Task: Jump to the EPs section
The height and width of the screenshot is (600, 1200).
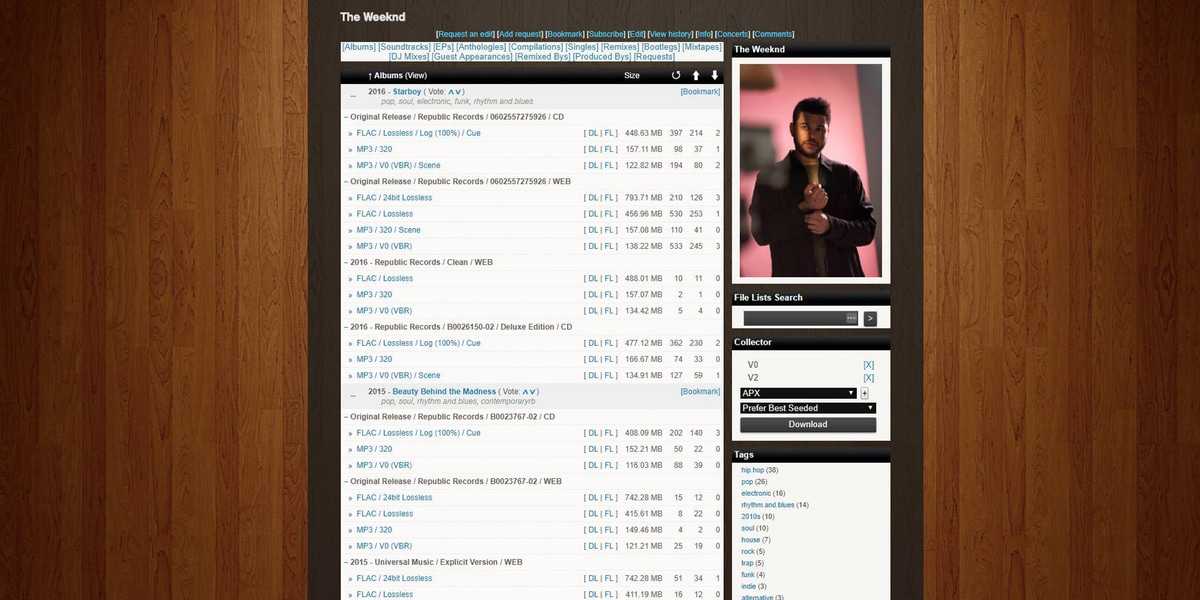Action: click(x=444, y=47)
